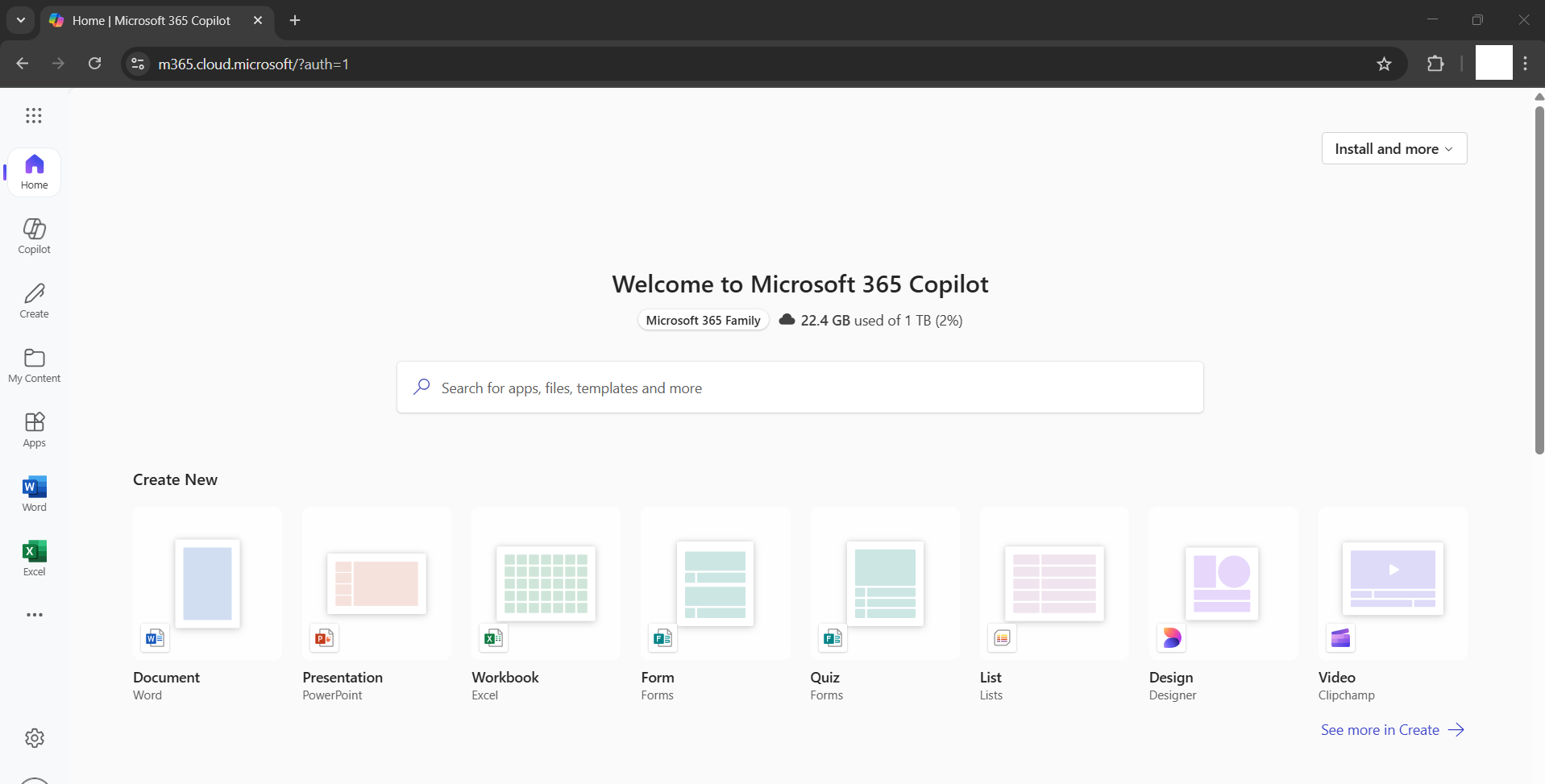Launch Excel from the sidebar
The width and height of the screenshot is (1545, 784).
click(x=34, y=558)
